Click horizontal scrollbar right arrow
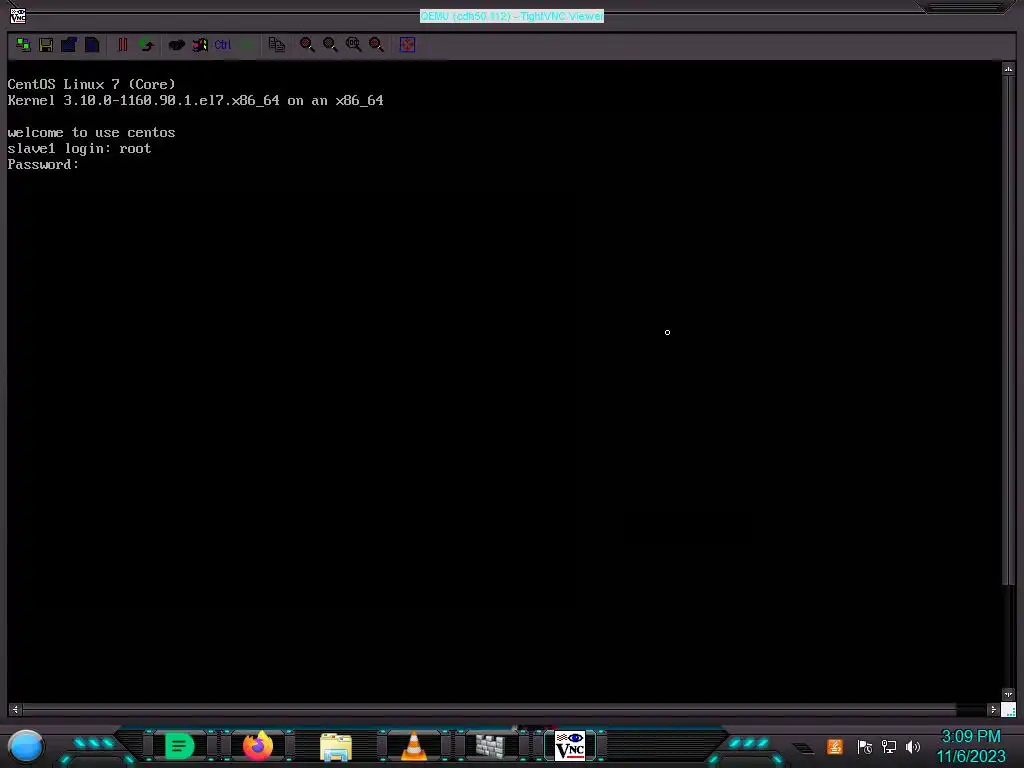 tap(993, 709)
